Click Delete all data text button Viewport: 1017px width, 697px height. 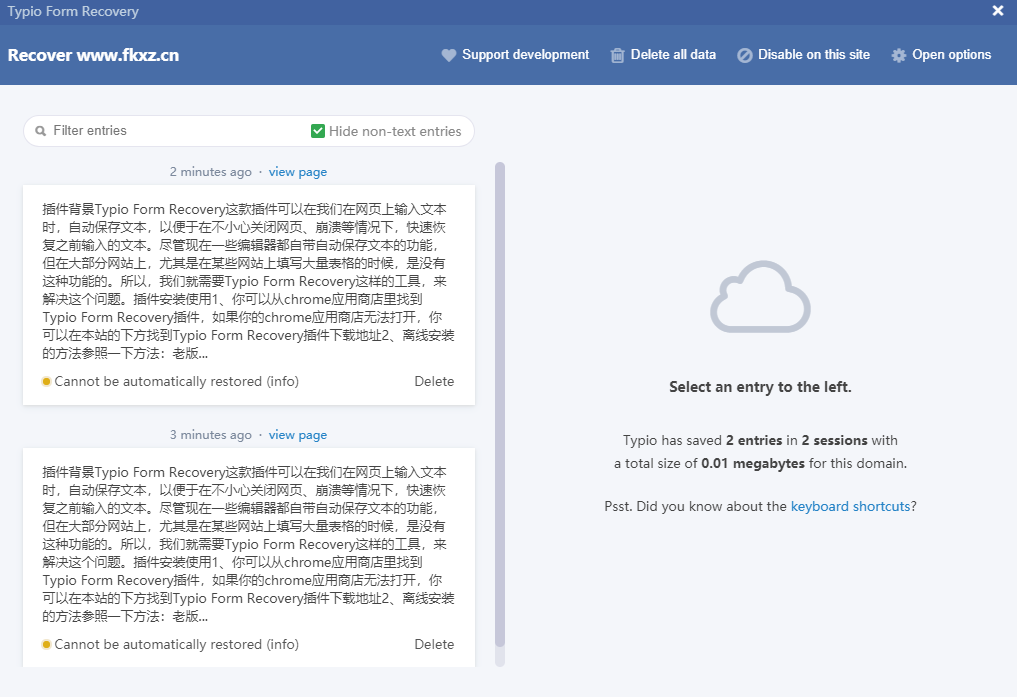pos(673,55)
